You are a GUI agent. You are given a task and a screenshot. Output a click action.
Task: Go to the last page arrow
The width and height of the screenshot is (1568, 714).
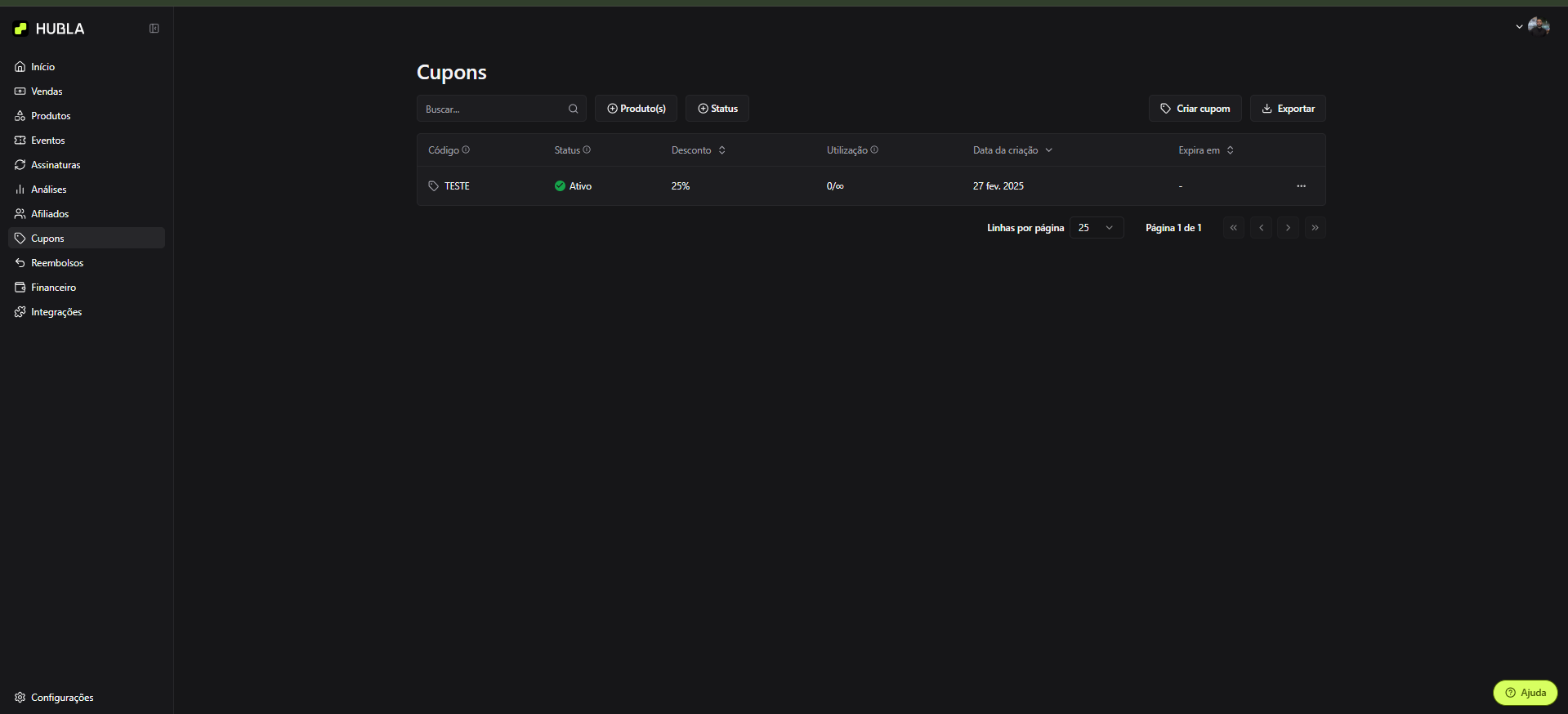(x=1315, y=228)
